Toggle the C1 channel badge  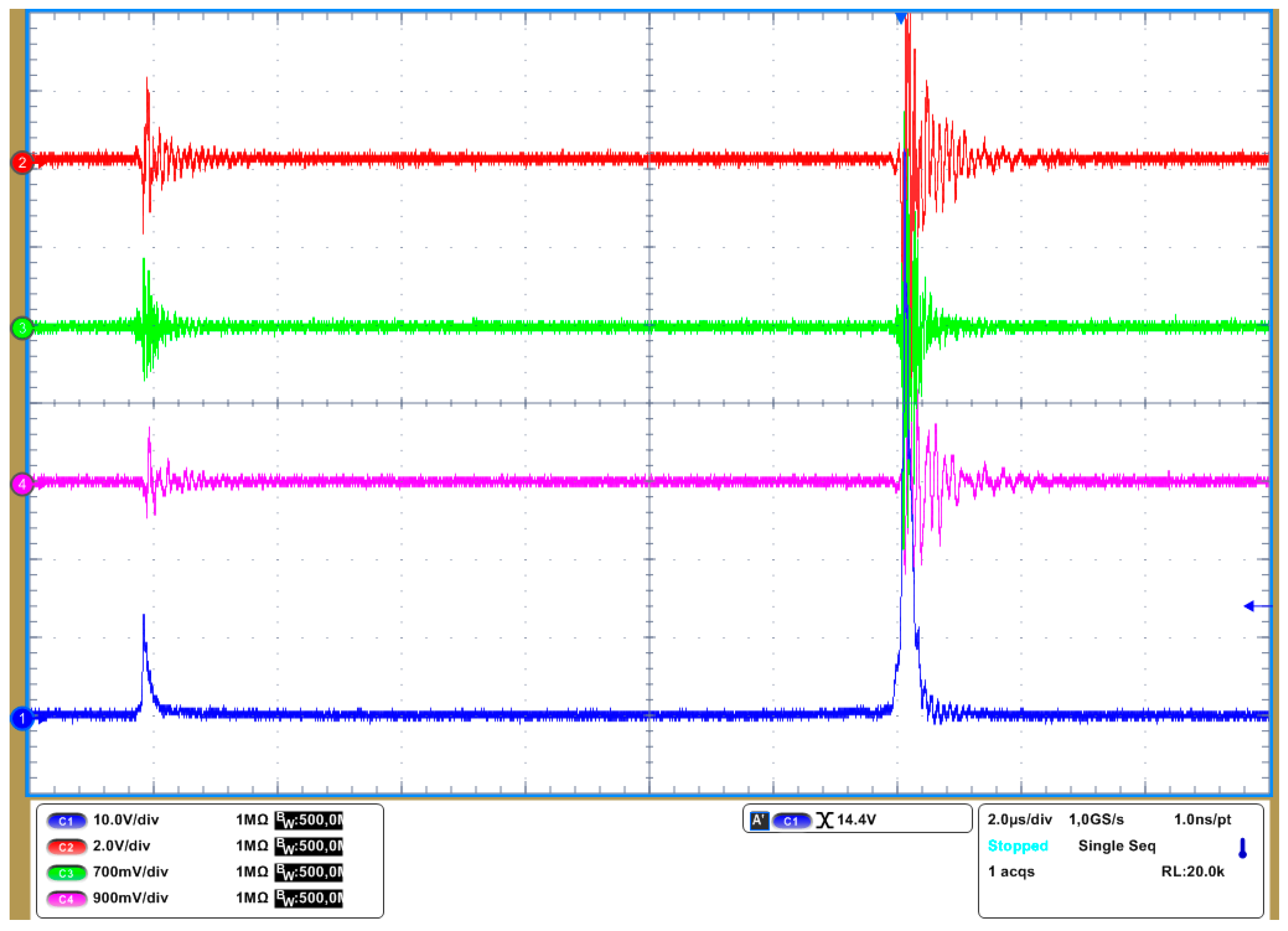pos(66,821)
